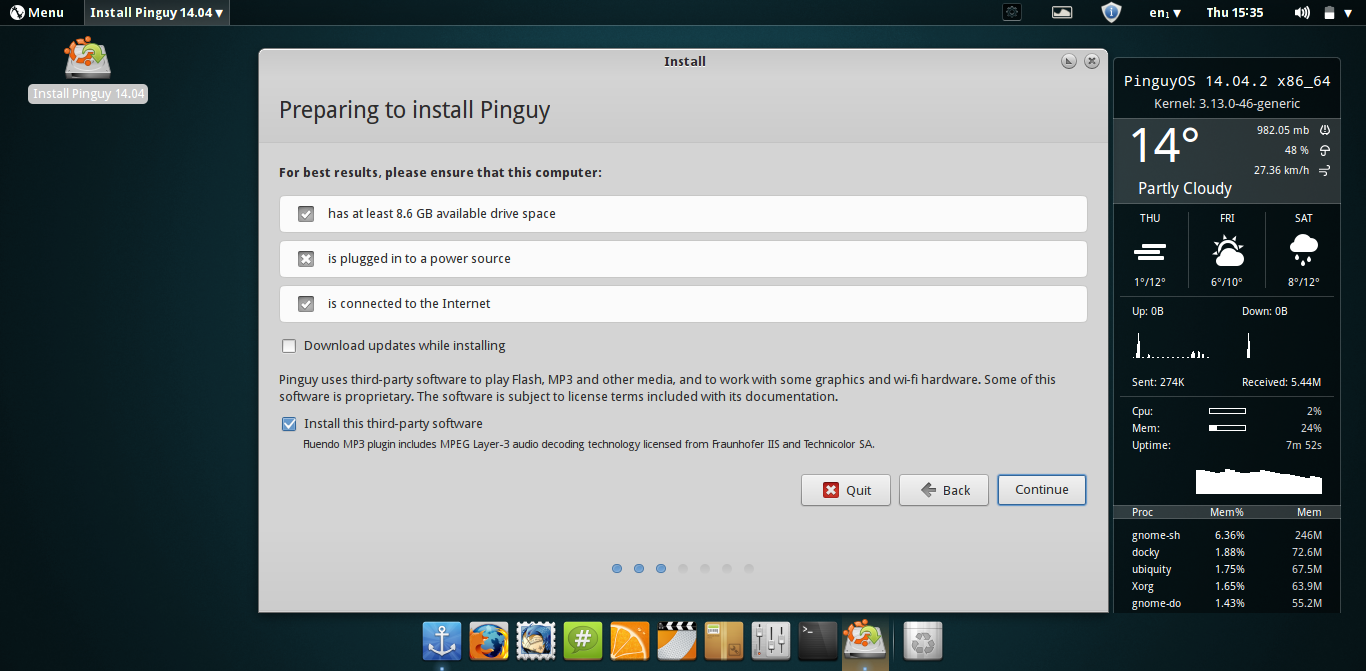Open the system monitor graph indicator
Image resolution: width=1366 pixels, height=671 pixels.
tap(1062, 12)
